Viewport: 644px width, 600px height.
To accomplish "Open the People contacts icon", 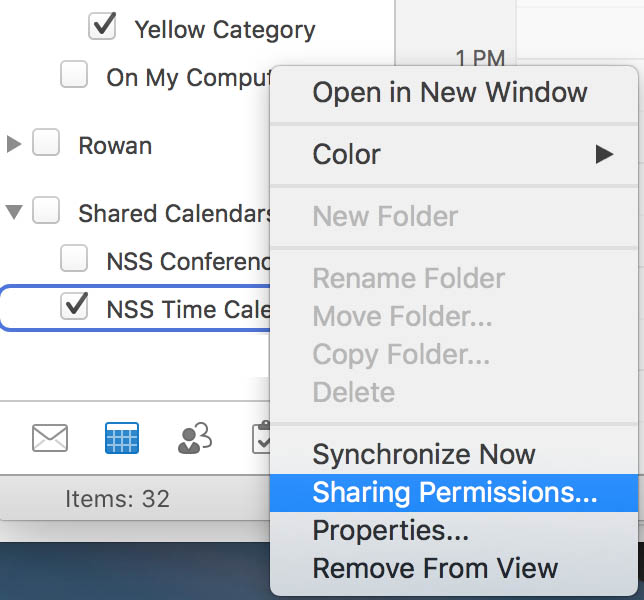I will coord(195,438).
